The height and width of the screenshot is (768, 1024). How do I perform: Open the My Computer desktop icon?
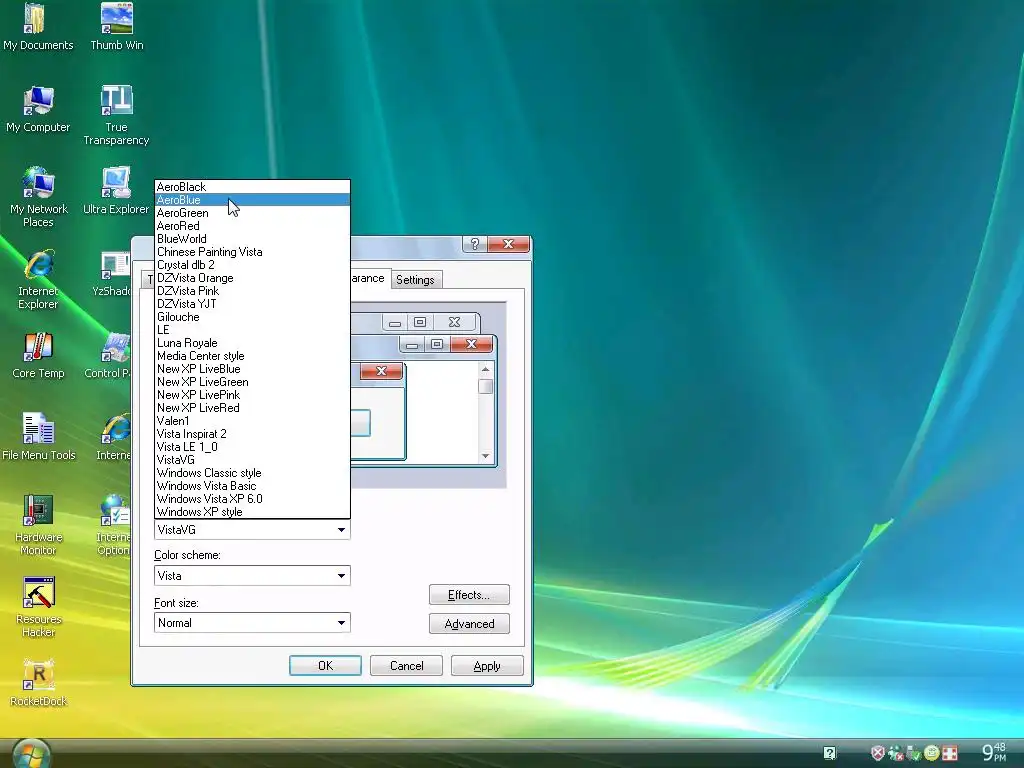point(38,109)
